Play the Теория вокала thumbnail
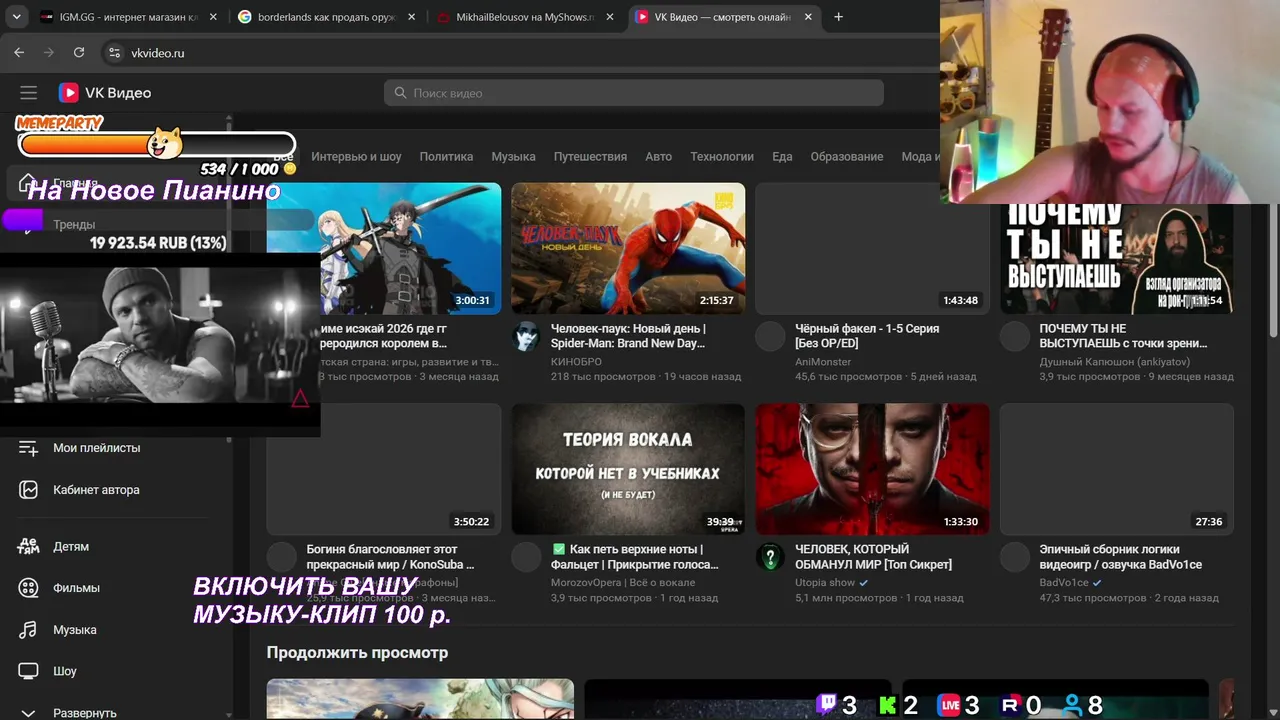Screen dimensions: 1280x720 628,469
